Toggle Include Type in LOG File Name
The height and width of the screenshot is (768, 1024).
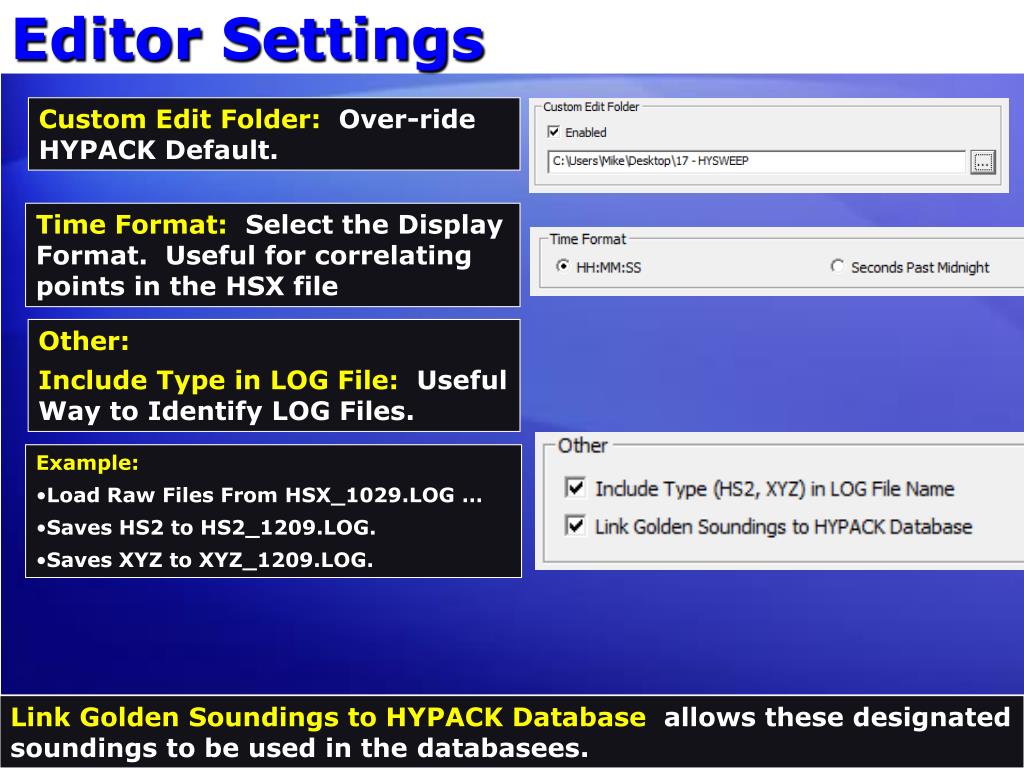point(575,488)
